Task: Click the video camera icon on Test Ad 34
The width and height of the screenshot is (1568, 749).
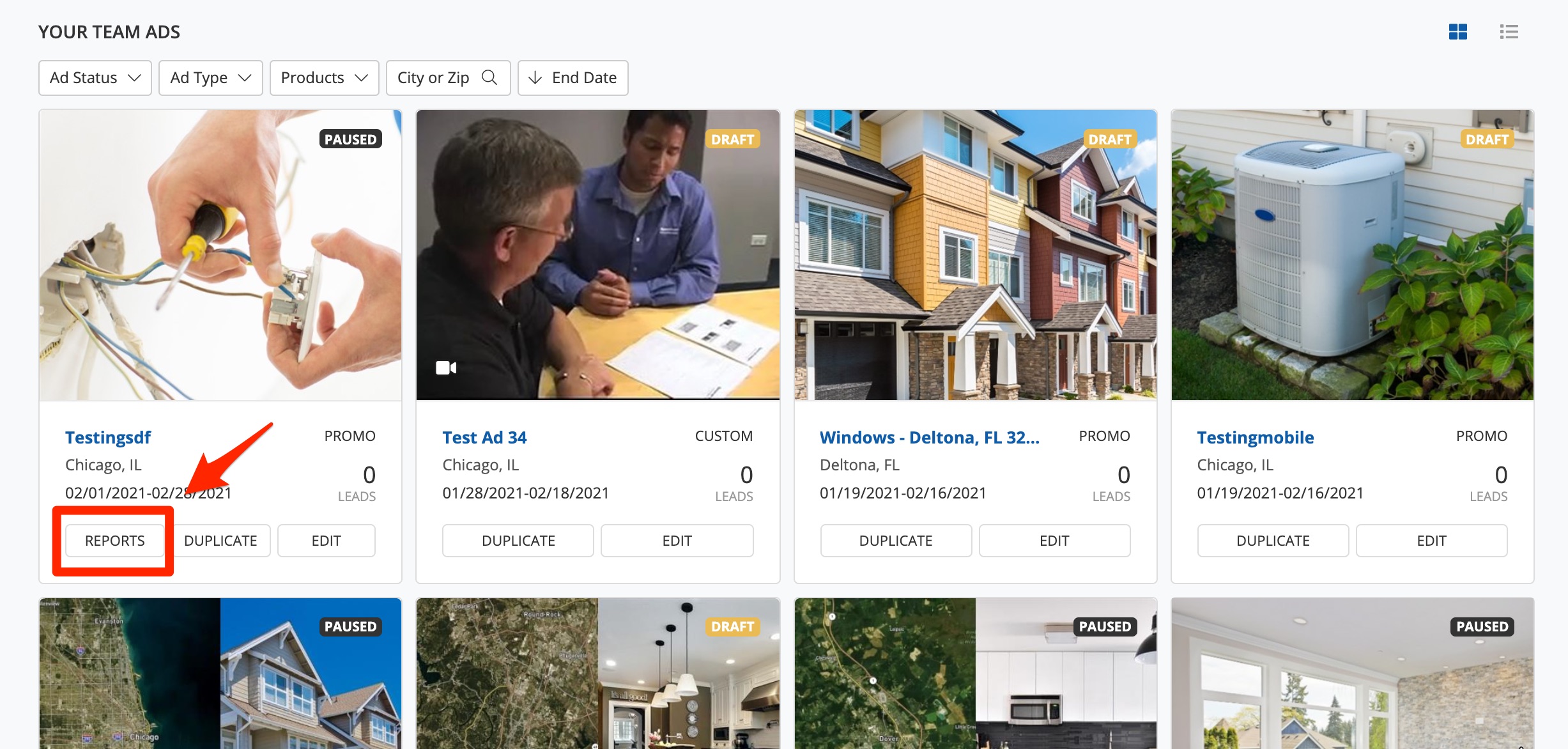Action: pos(446,367)
